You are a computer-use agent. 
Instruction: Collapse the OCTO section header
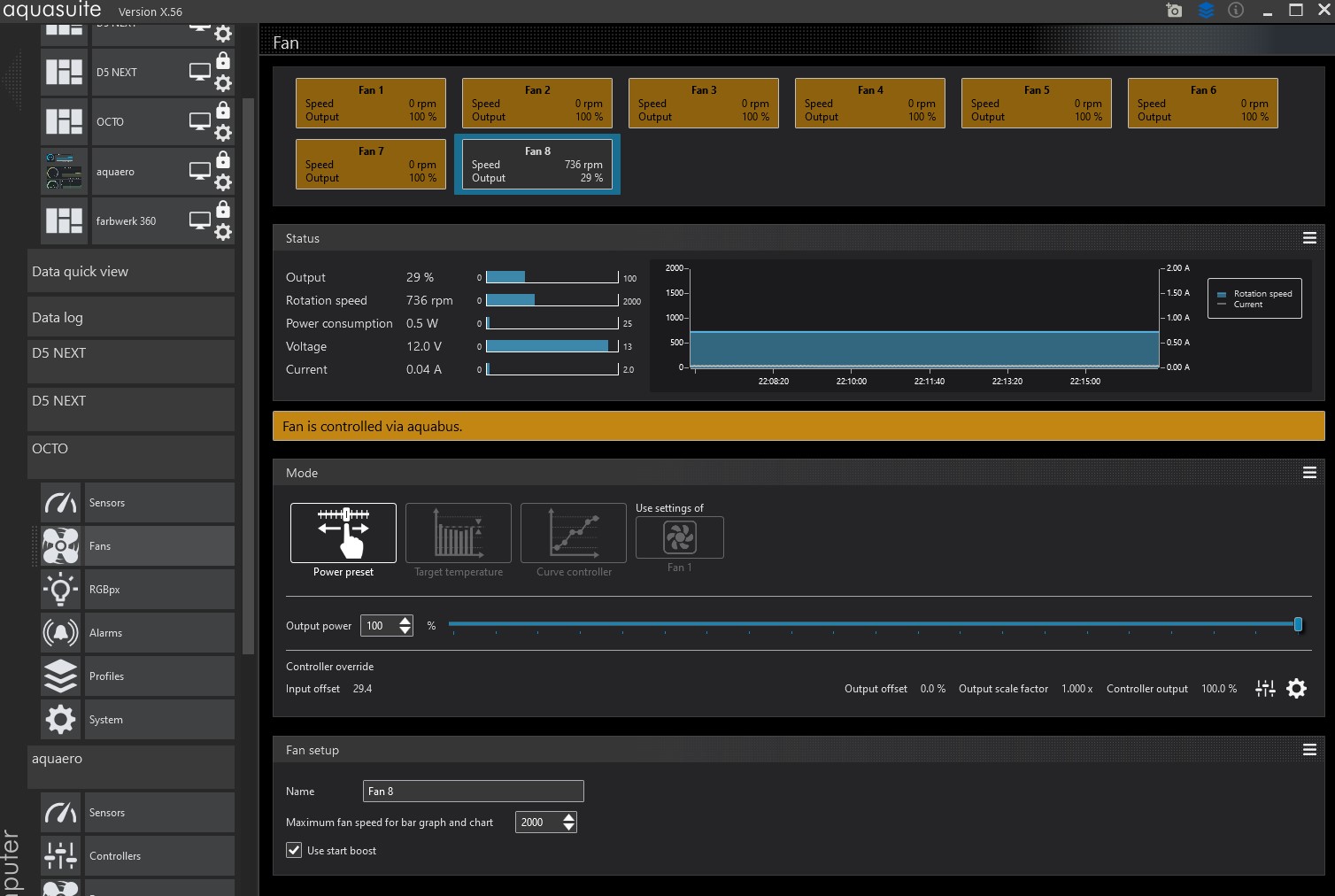point(131,457)
